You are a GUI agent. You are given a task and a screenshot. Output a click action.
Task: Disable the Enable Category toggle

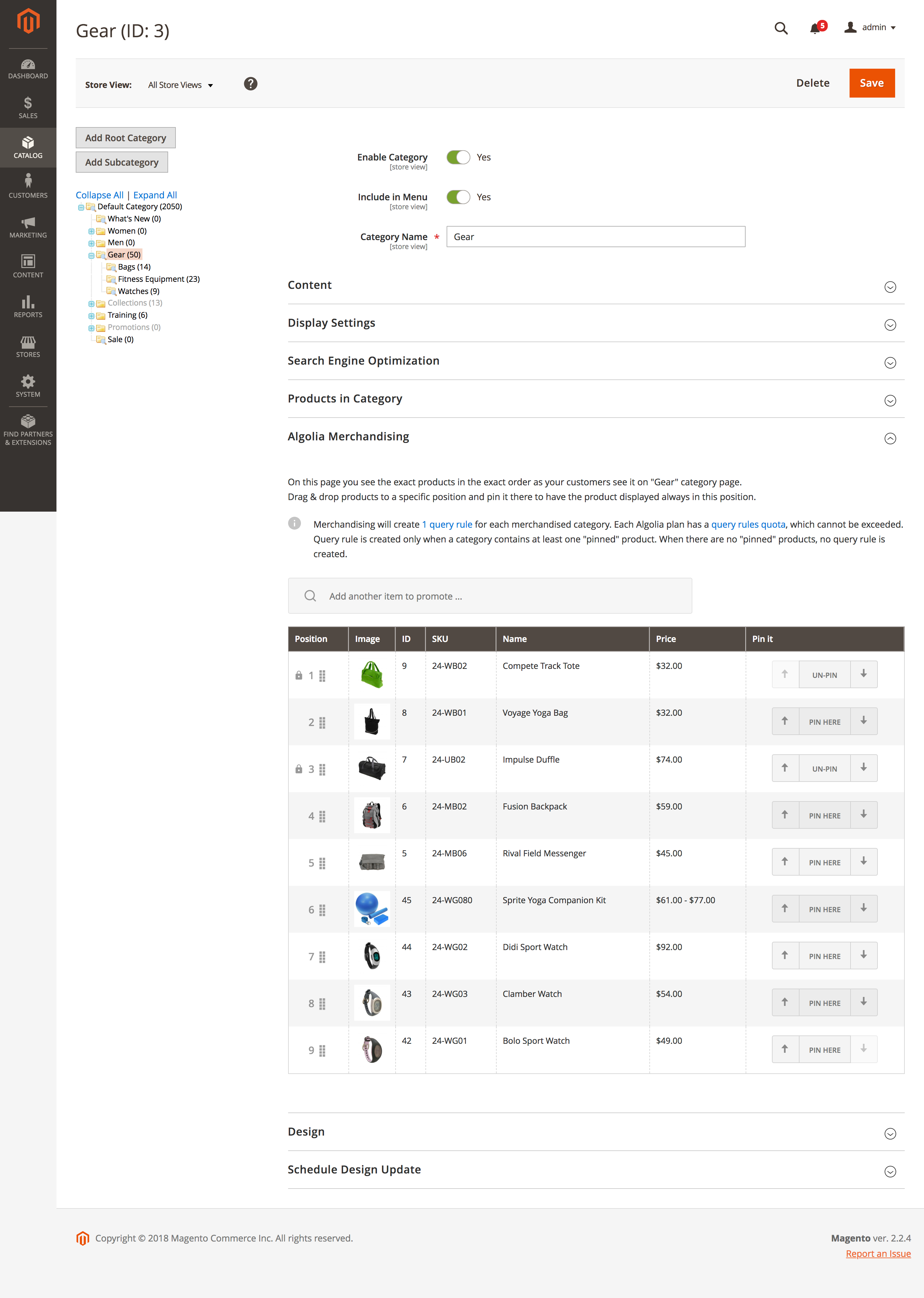coord(458,158)
